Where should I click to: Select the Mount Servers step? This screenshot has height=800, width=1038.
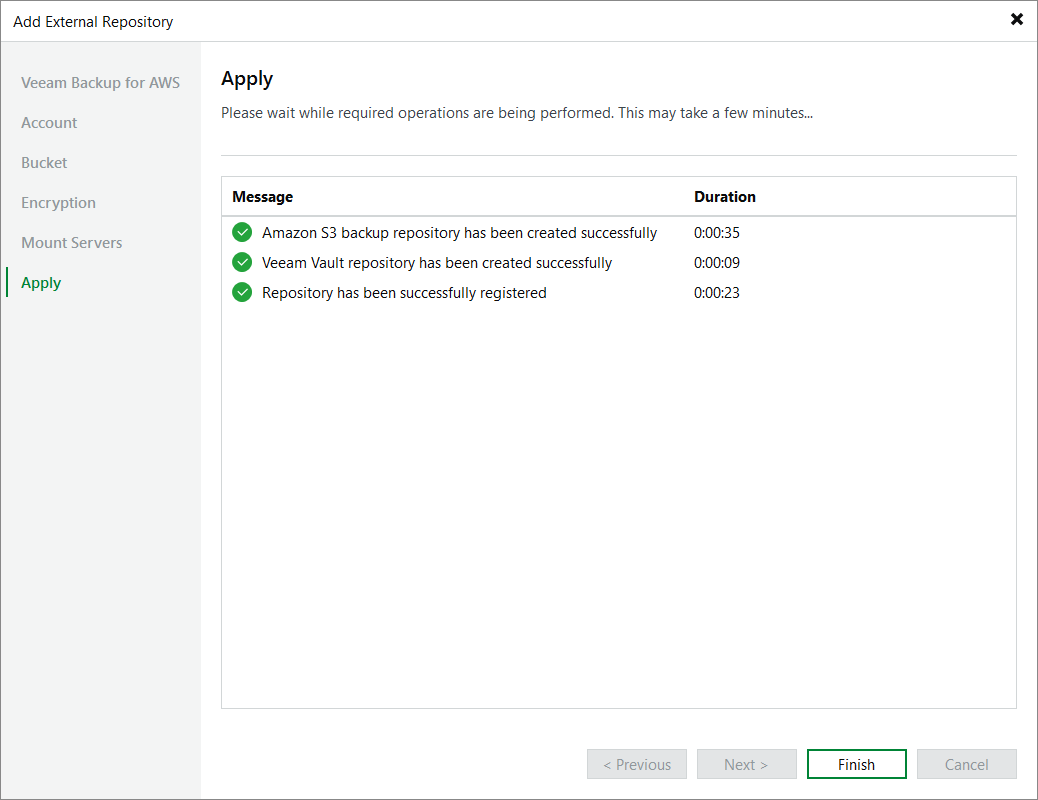click(x=71, y=242)
